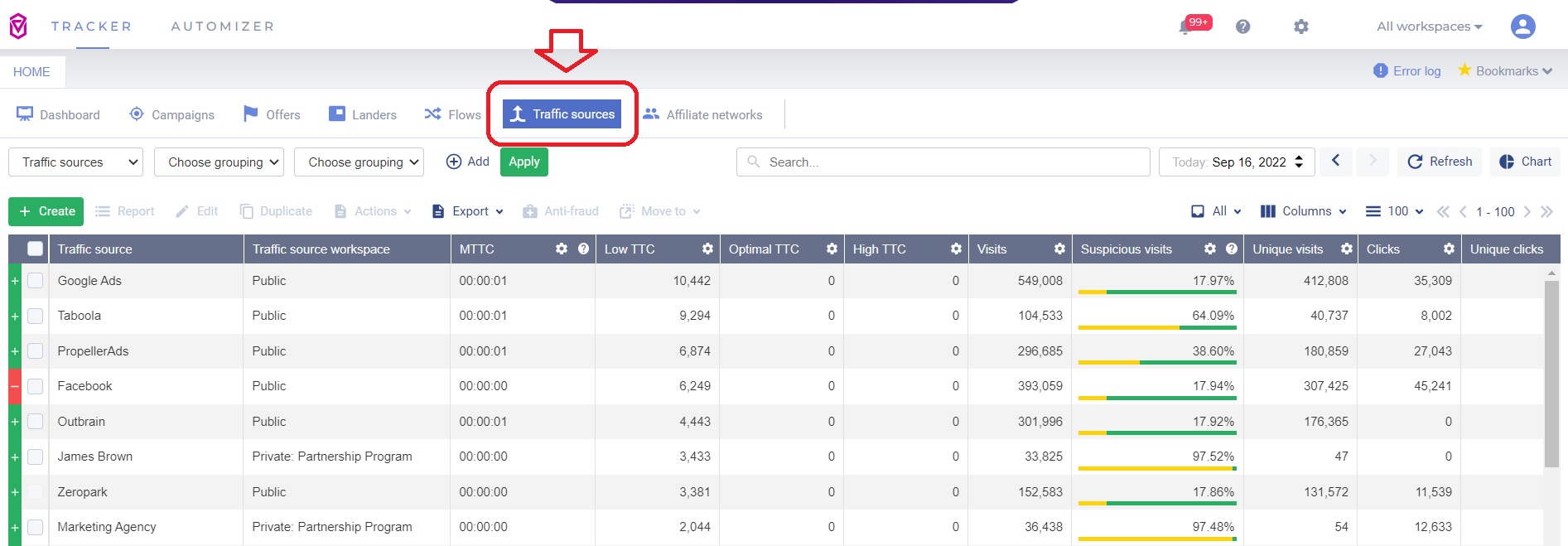Open the Export dropdown menu

(x=468, y=211)
